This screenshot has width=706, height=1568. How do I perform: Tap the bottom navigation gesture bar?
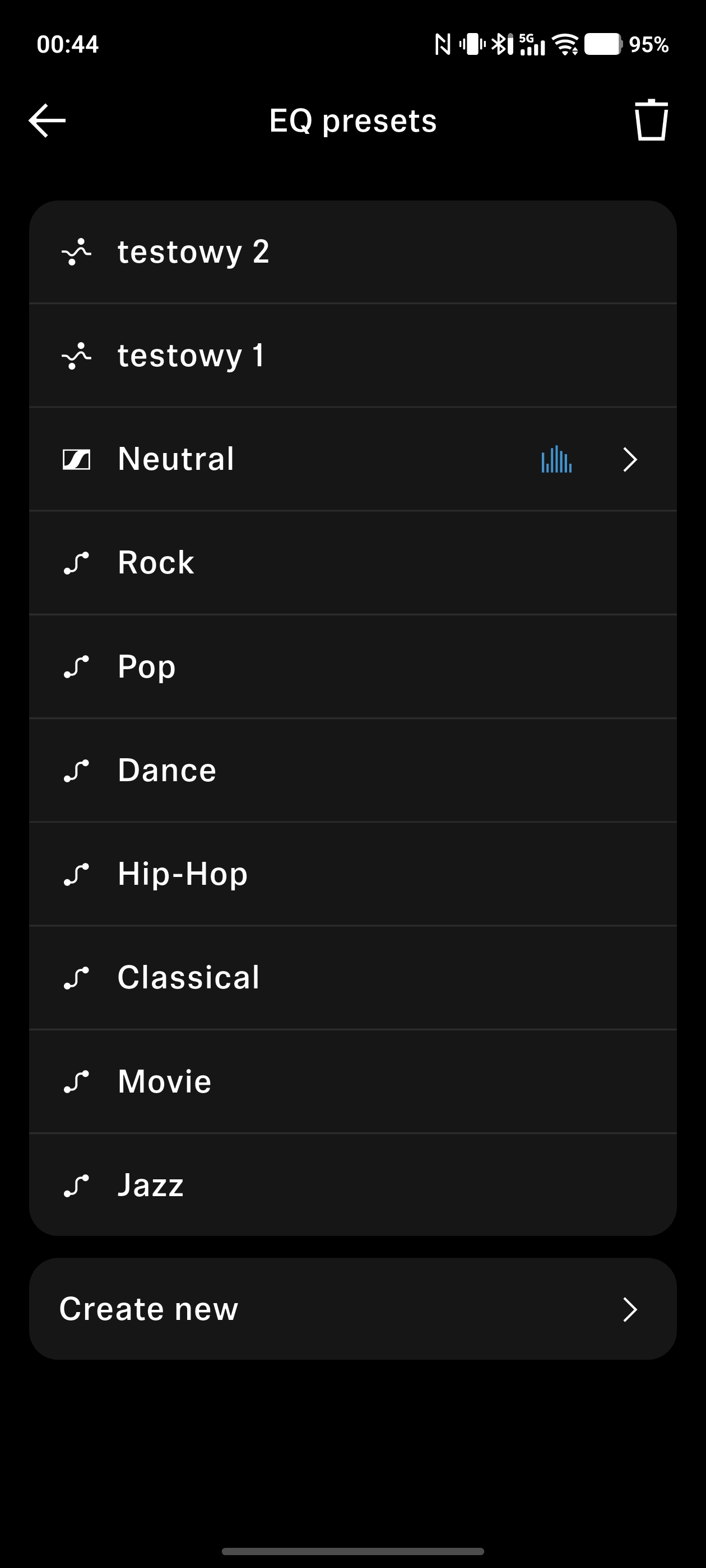coord(352,1551)
